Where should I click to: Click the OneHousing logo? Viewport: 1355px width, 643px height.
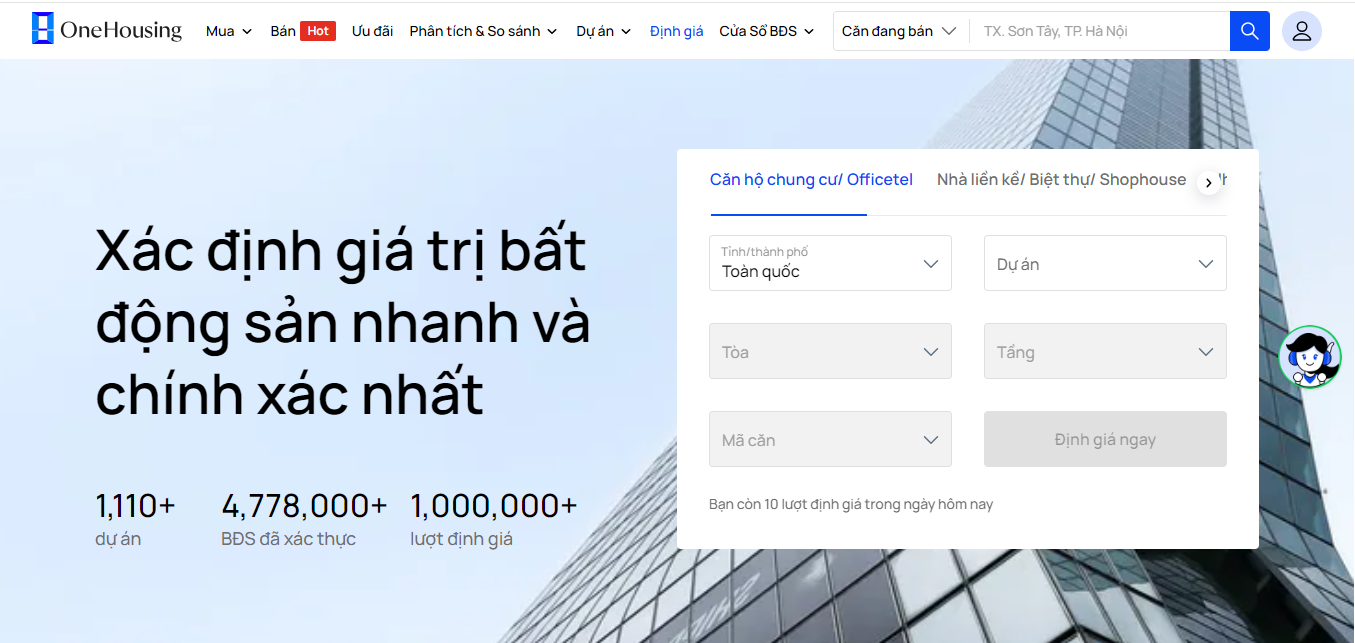tap(107, 30)
